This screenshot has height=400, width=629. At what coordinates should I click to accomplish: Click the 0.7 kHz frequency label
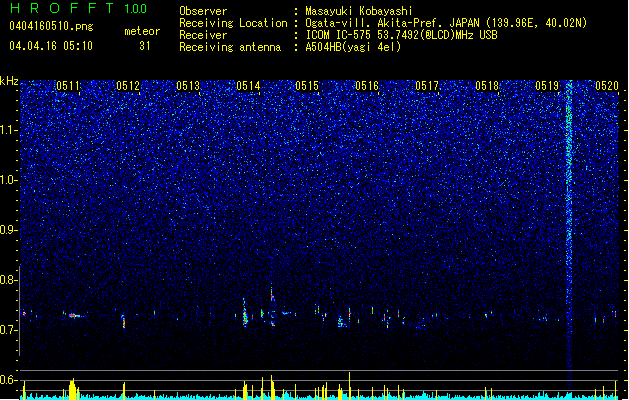(9, 330)
